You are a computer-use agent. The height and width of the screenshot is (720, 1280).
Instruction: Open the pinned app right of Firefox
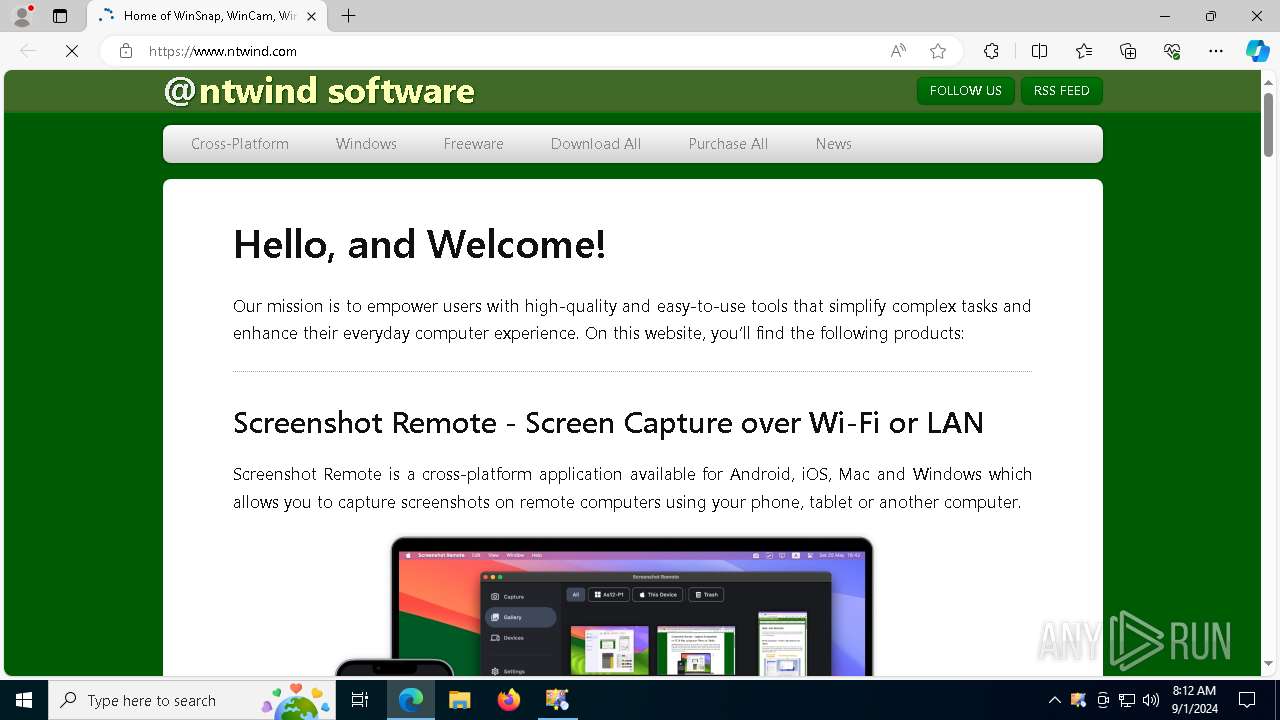pyautogui.click(x=557, y=700)
